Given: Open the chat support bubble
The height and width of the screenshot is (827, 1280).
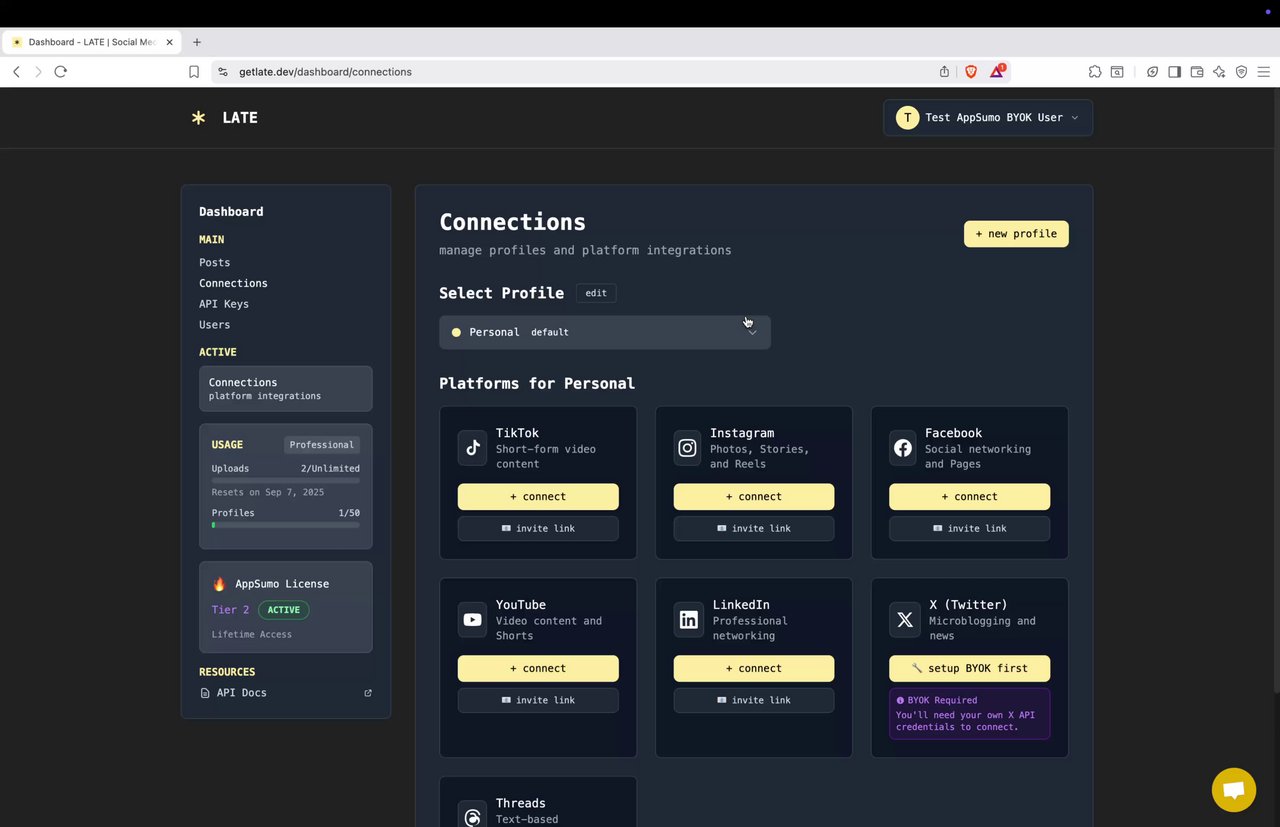Looking at the screenshot, I should coord(1233,790).
